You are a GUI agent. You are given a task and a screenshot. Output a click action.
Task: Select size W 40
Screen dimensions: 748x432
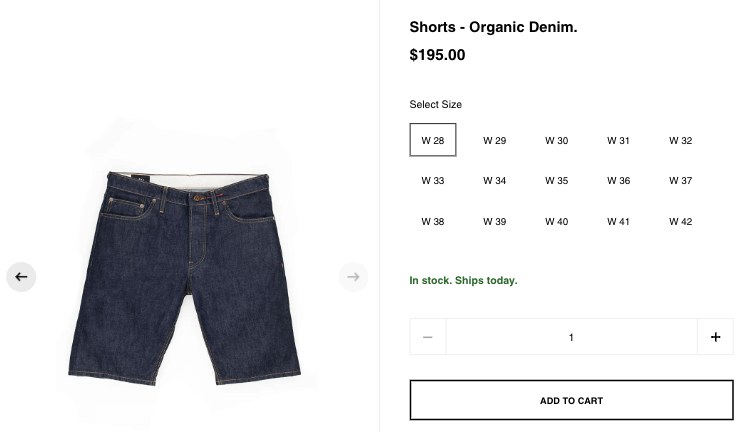pyautogui.click(x=557, y=222)
